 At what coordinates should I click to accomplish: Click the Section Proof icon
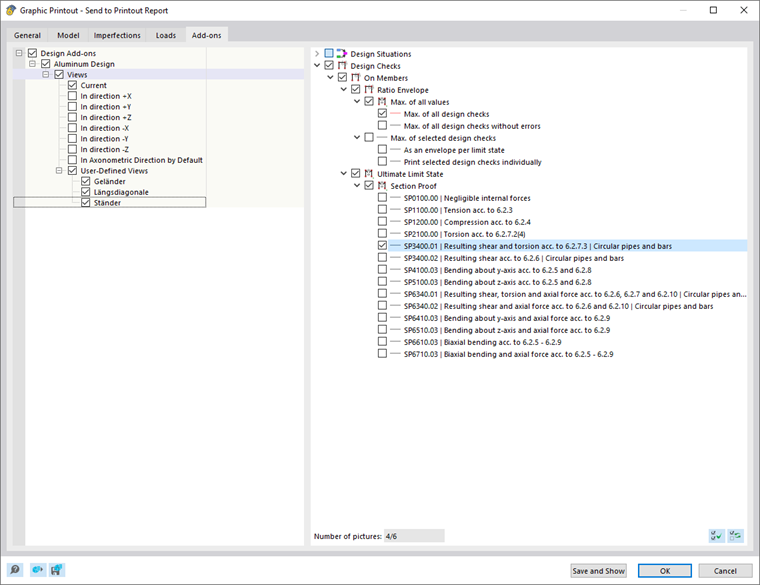click(382, 186)
